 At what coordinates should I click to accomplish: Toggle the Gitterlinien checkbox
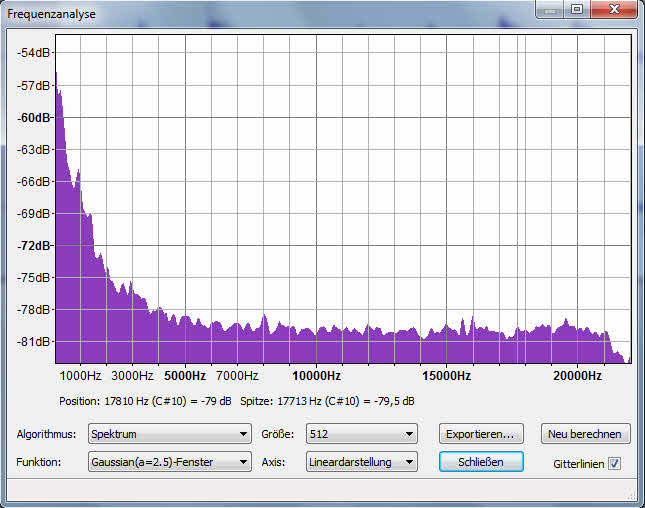tap(614, 464)
